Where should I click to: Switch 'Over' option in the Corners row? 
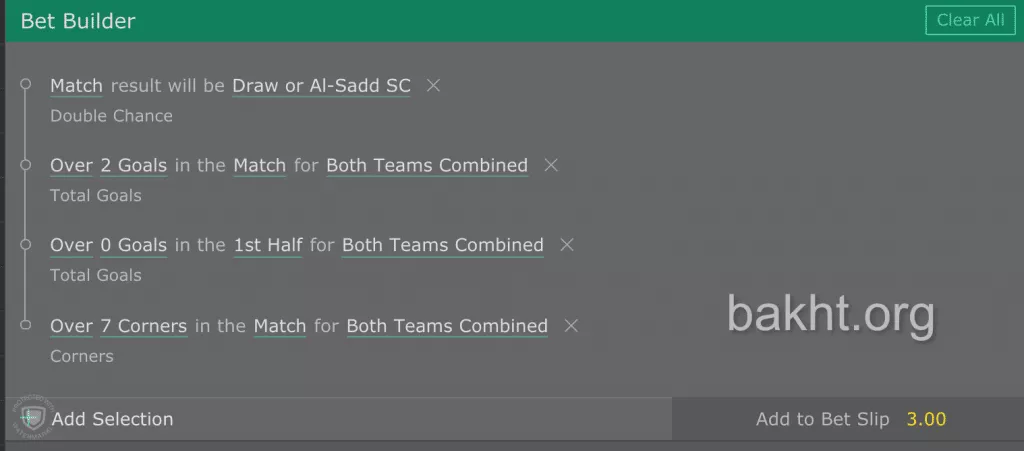coord(71,326)
